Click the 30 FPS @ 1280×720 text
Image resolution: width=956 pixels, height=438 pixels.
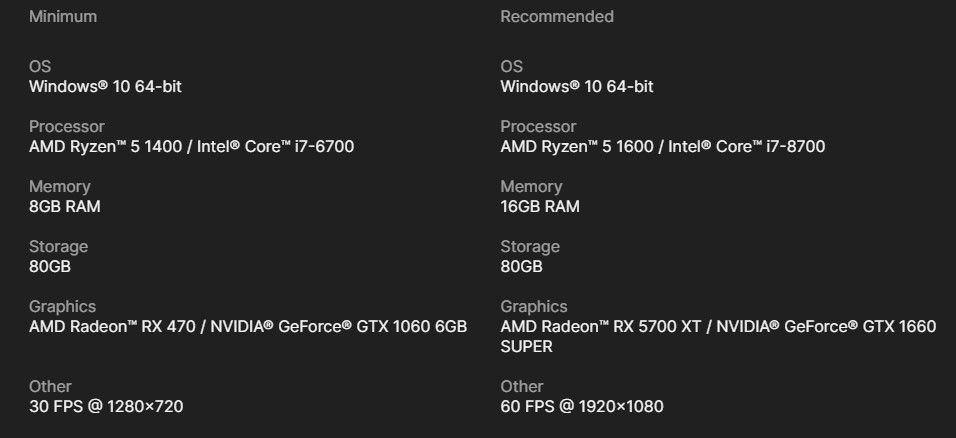106,407
